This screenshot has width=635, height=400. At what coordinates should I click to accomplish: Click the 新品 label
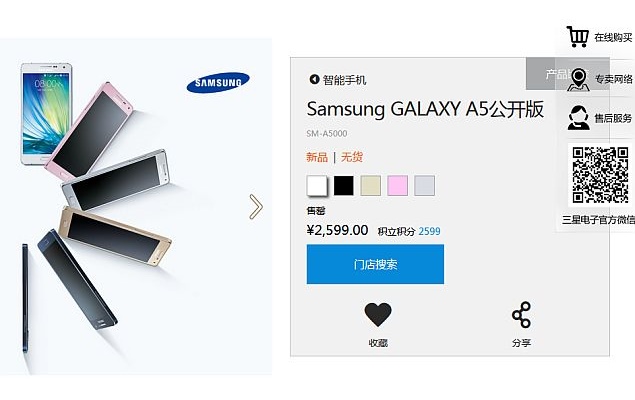(x=316, y=157)
